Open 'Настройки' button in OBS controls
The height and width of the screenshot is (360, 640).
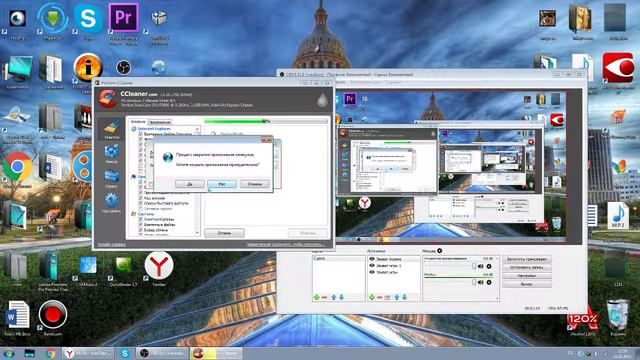(527, 276)
